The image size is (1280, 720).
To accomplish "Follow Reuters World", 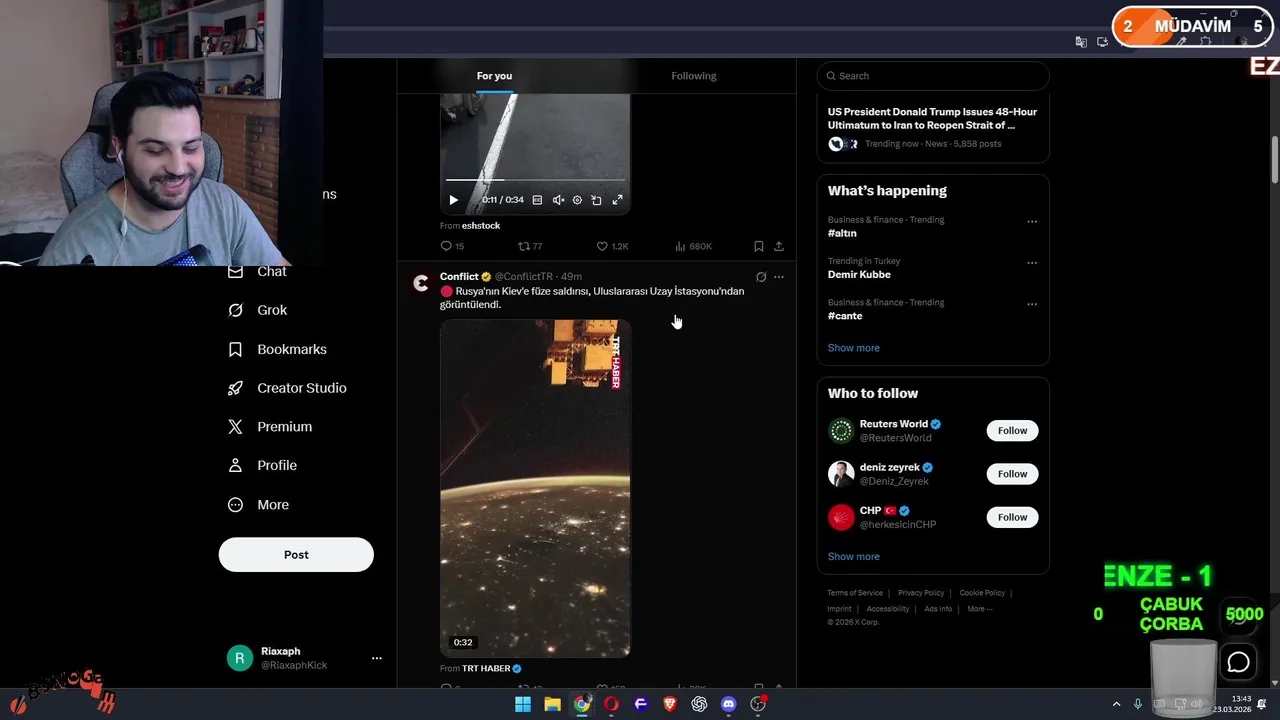I will click(x=1012, y=431).
